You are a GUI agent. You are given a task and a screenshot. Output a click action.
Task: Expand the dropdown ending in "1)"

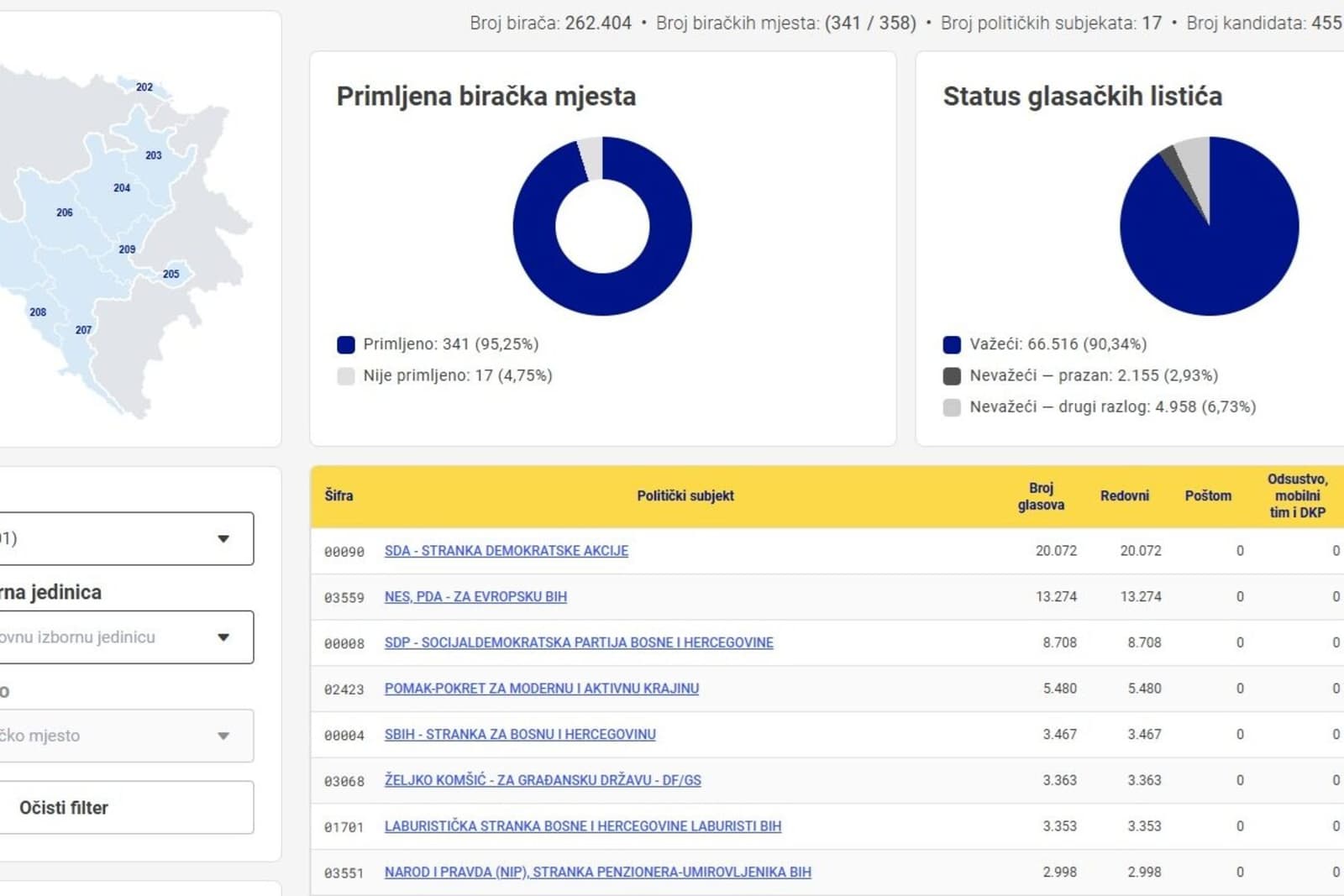127,538
